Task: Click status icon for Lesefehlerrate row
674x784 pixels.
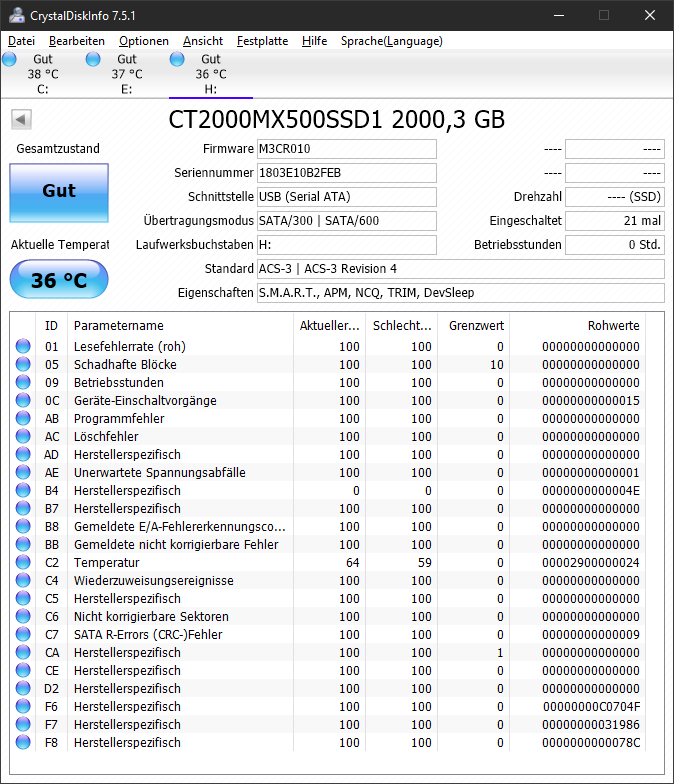Action: pos(23,346)
